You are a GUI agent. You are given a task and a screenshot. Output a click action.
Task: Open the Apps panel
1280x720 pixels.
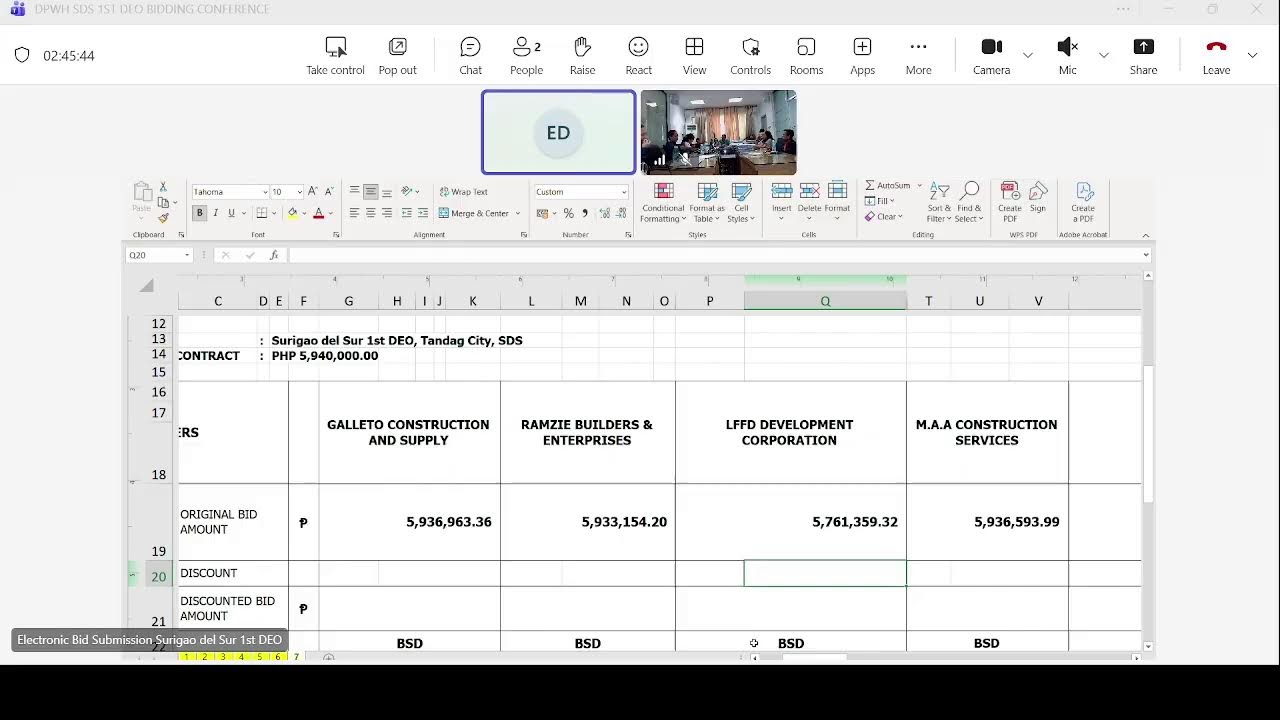coord(862,56)
